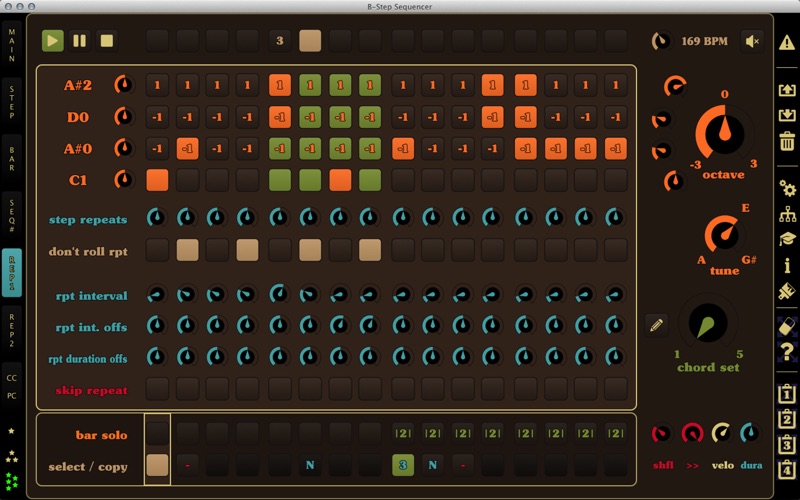Adjust the D0 row knob
The height and width of the screenshot is (500, 800).
[x=123, y=116]
